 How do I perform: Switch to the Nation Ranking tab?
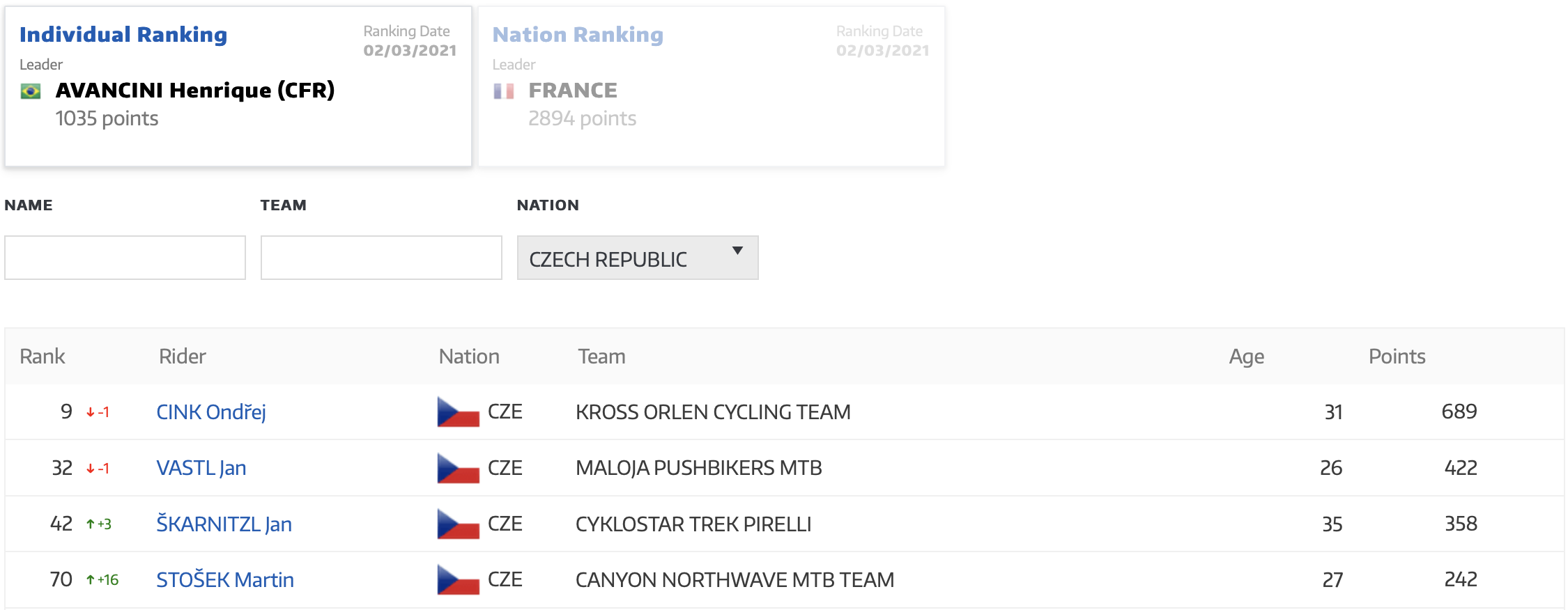click(578, 35)
